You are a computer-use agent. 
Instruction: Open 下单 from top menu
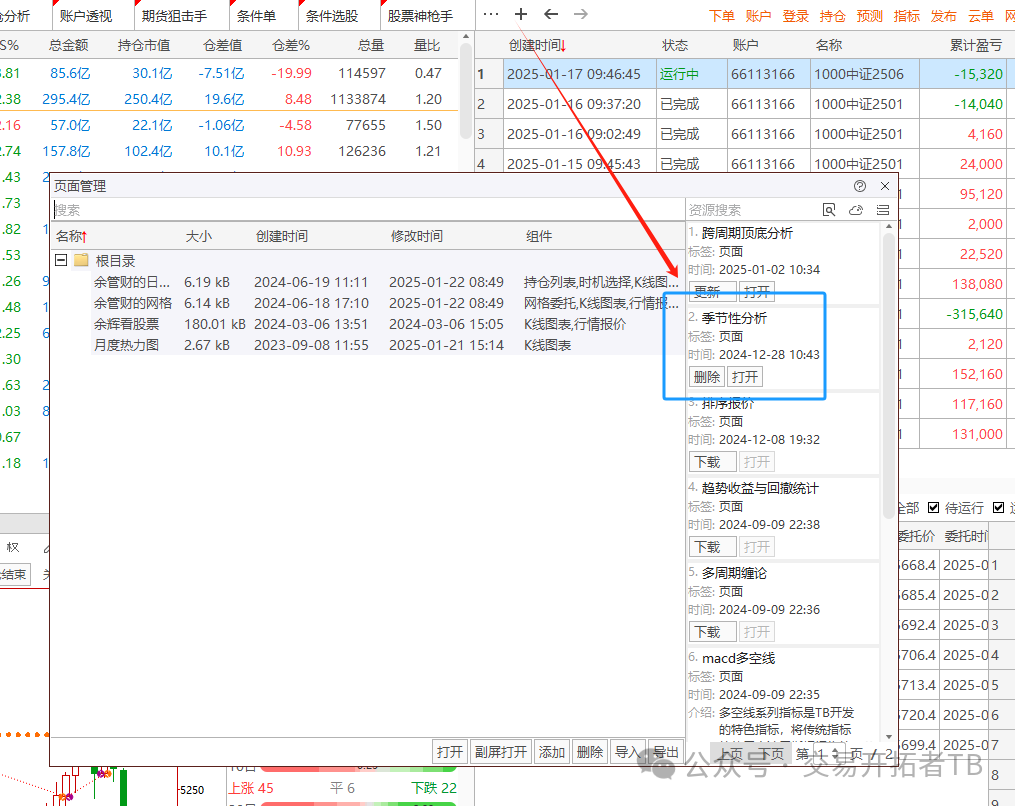tap(722, 16)
